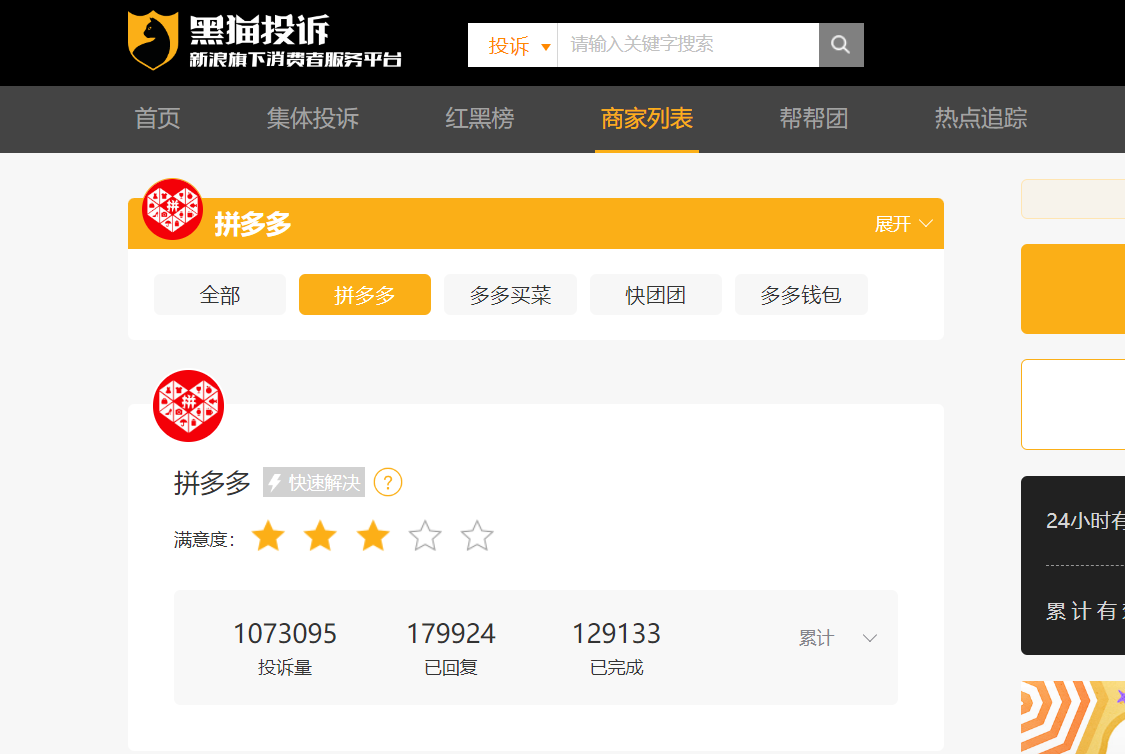Open the 红黑榜 nav tab
This screenshot has width=1125, height=754.
pyautogui.click(x=479, y=118)
